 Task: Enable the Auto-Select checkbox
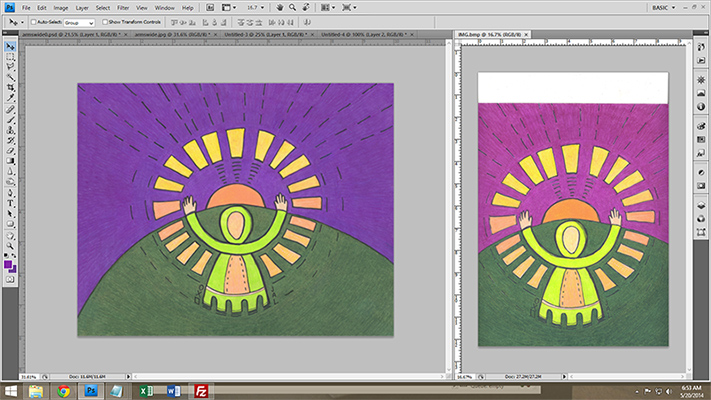pyautogui.click(x=33, y=21)
